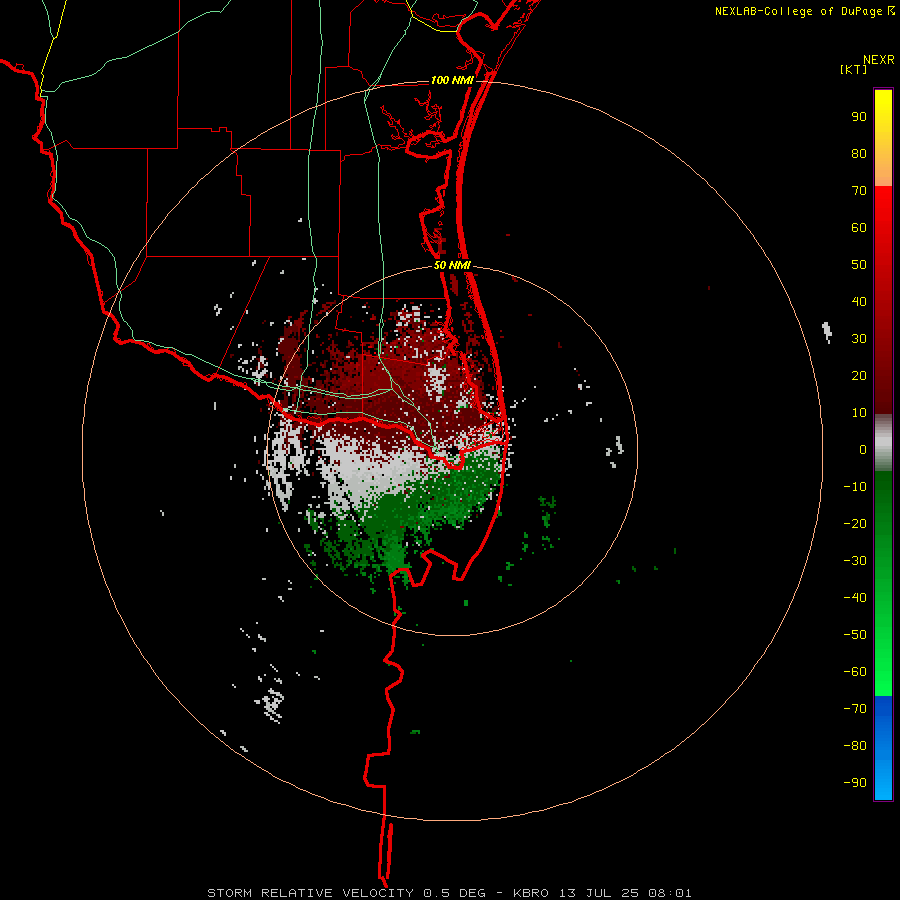Click the NEXR label above the color scale

click(879, 60)
